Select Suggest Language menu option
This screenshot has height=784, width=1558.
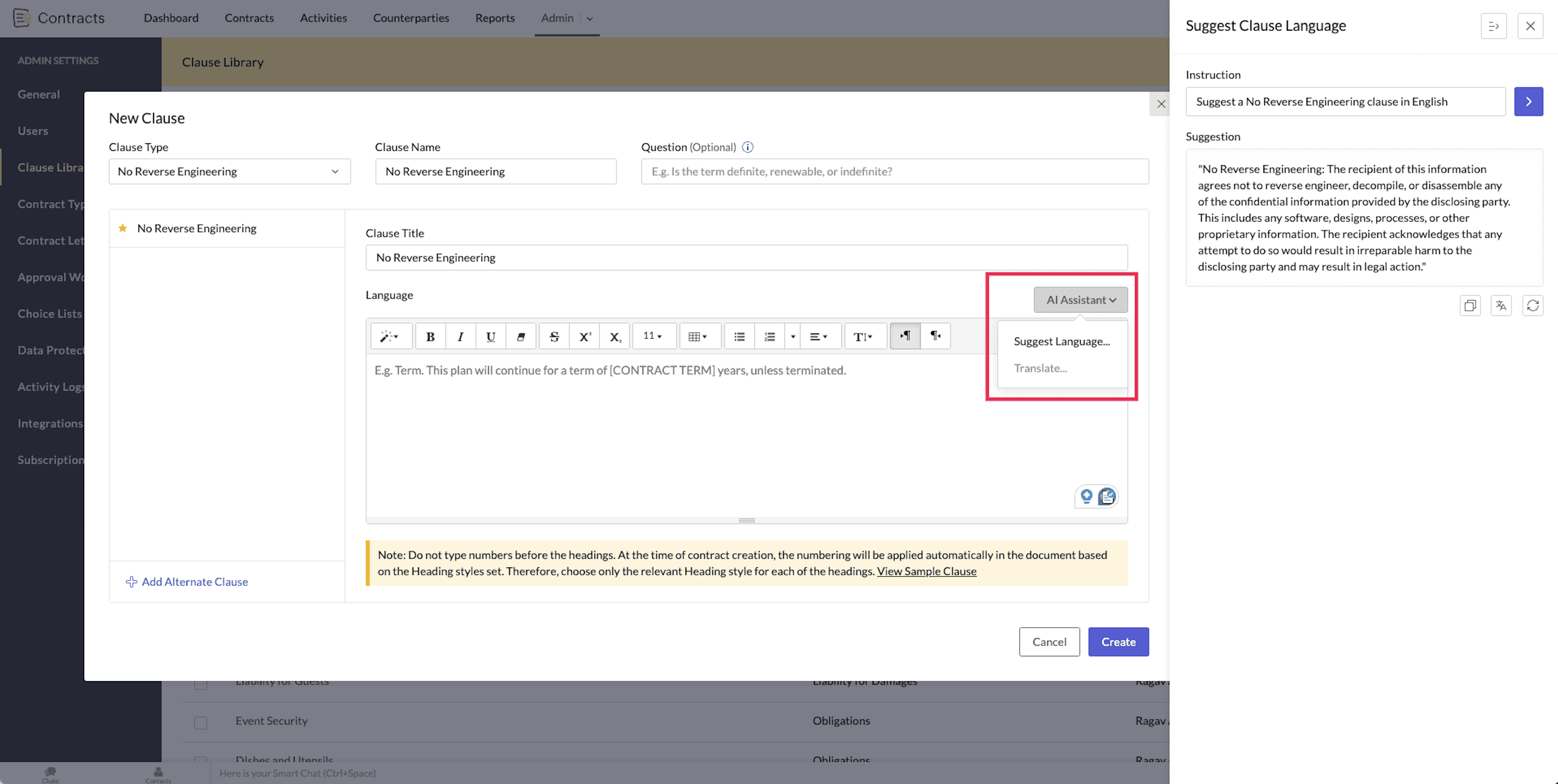pyautogui.click(x=1062, y=342)
